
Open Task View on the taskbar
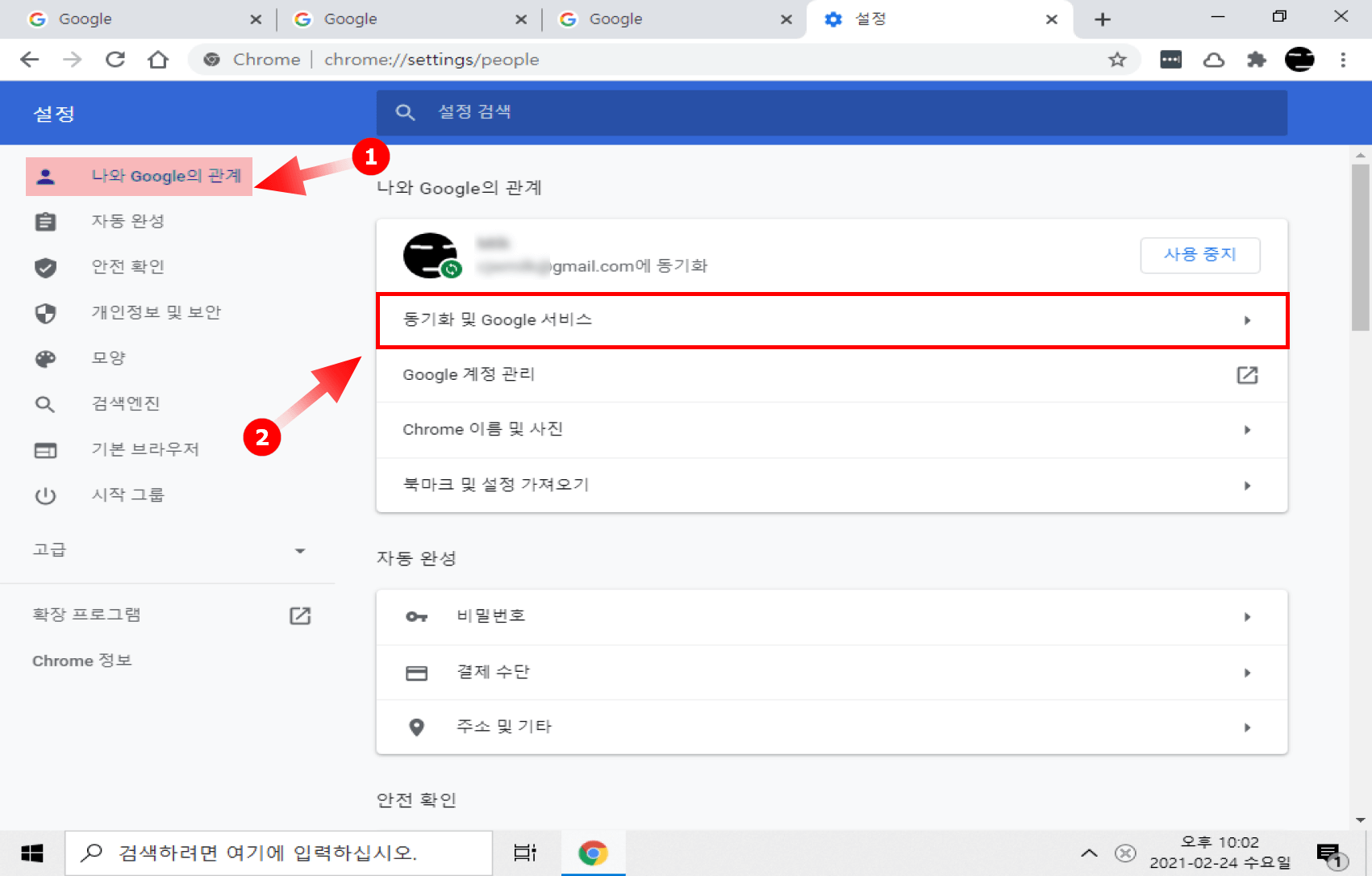[x=525, y=853]
